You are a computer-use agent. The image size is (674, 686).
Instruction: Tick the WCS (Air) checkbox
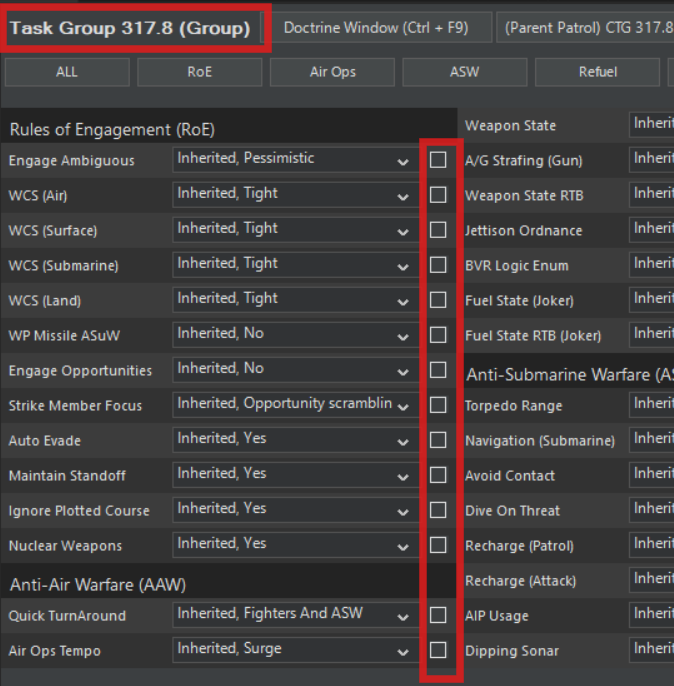[x=438, y=195]
